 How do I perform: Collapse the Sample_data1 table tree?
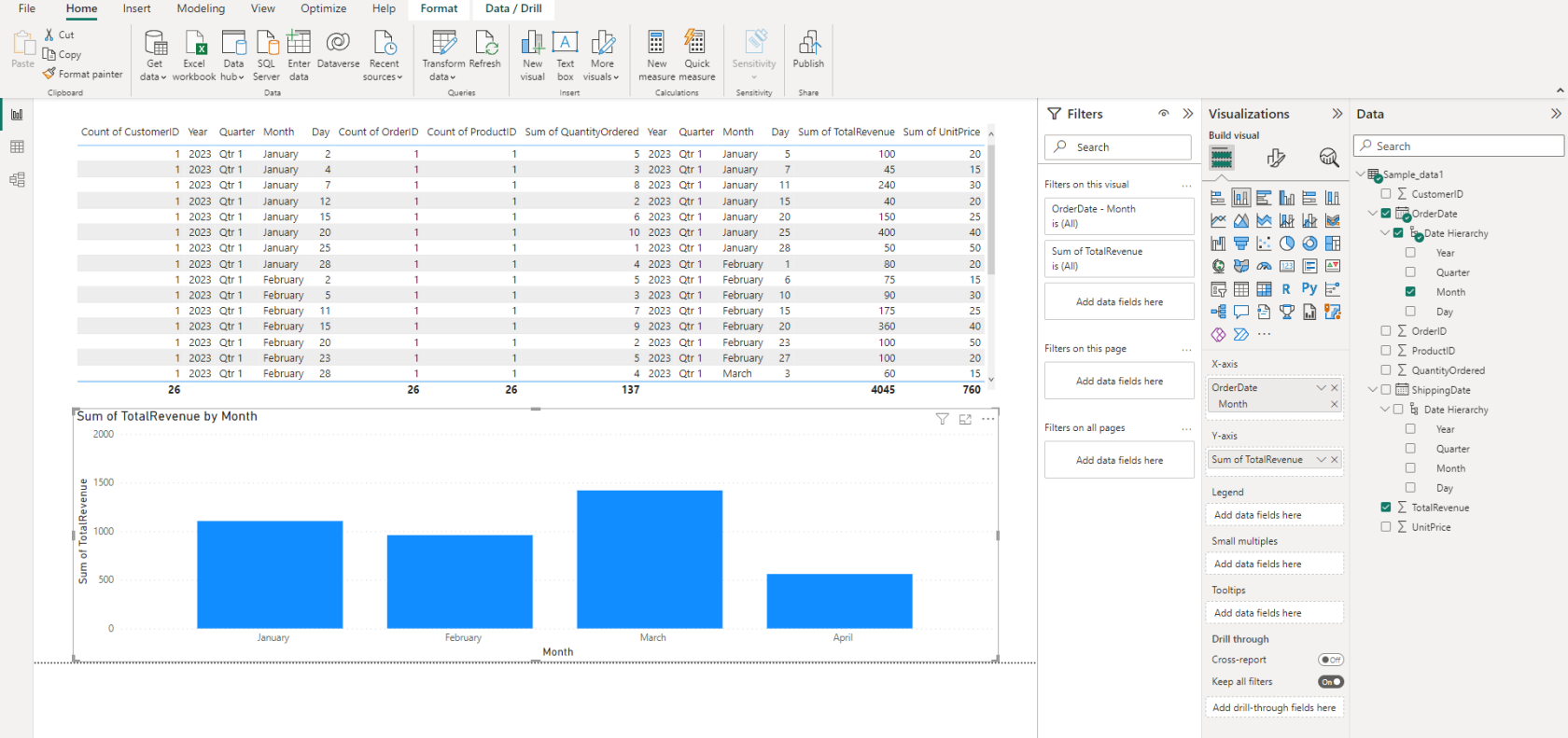coord(1361,174)
